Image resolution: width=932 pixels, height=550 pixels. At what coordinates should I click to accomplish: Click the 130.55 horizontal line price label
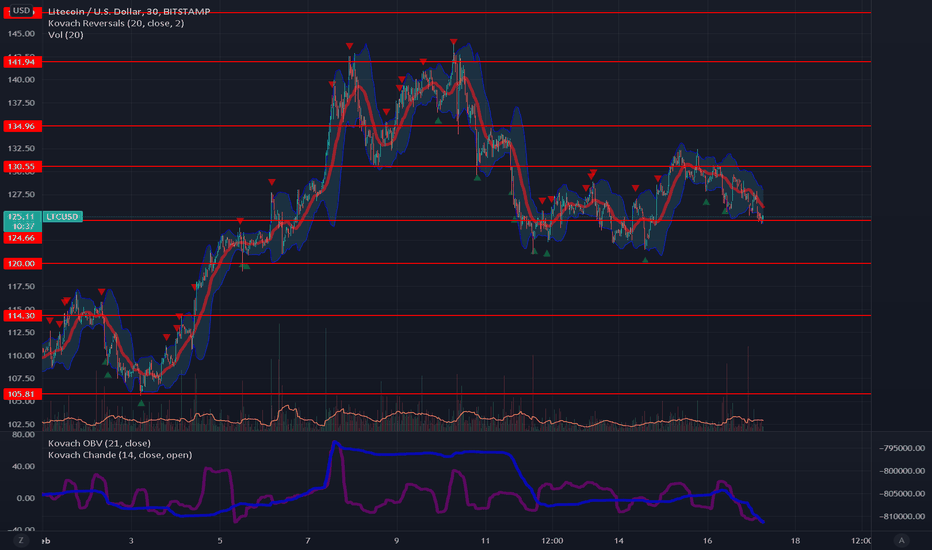pyautogui.click(x=22, y=166)
